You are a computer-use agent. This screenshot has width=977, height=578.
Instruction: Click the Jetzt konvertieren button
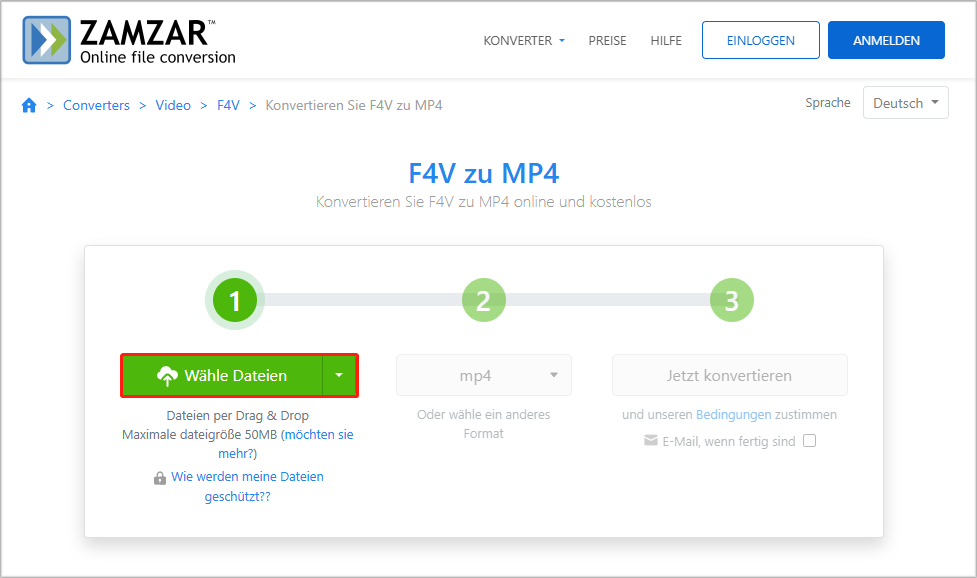click(x=730, y=375)
